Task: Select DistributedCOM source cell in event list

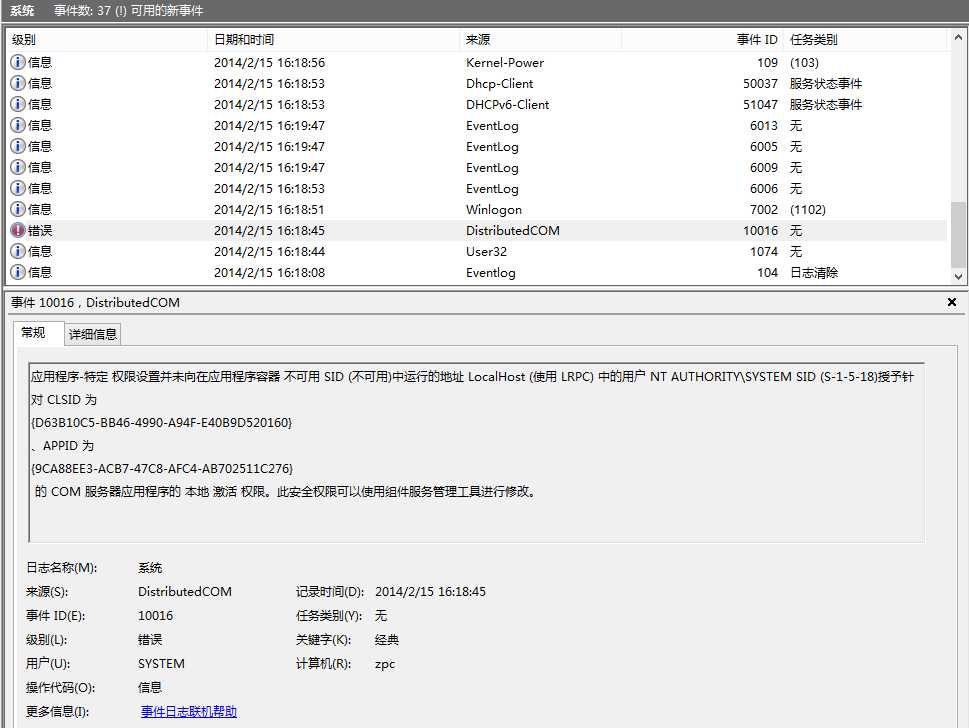Action: pos(513,231)
